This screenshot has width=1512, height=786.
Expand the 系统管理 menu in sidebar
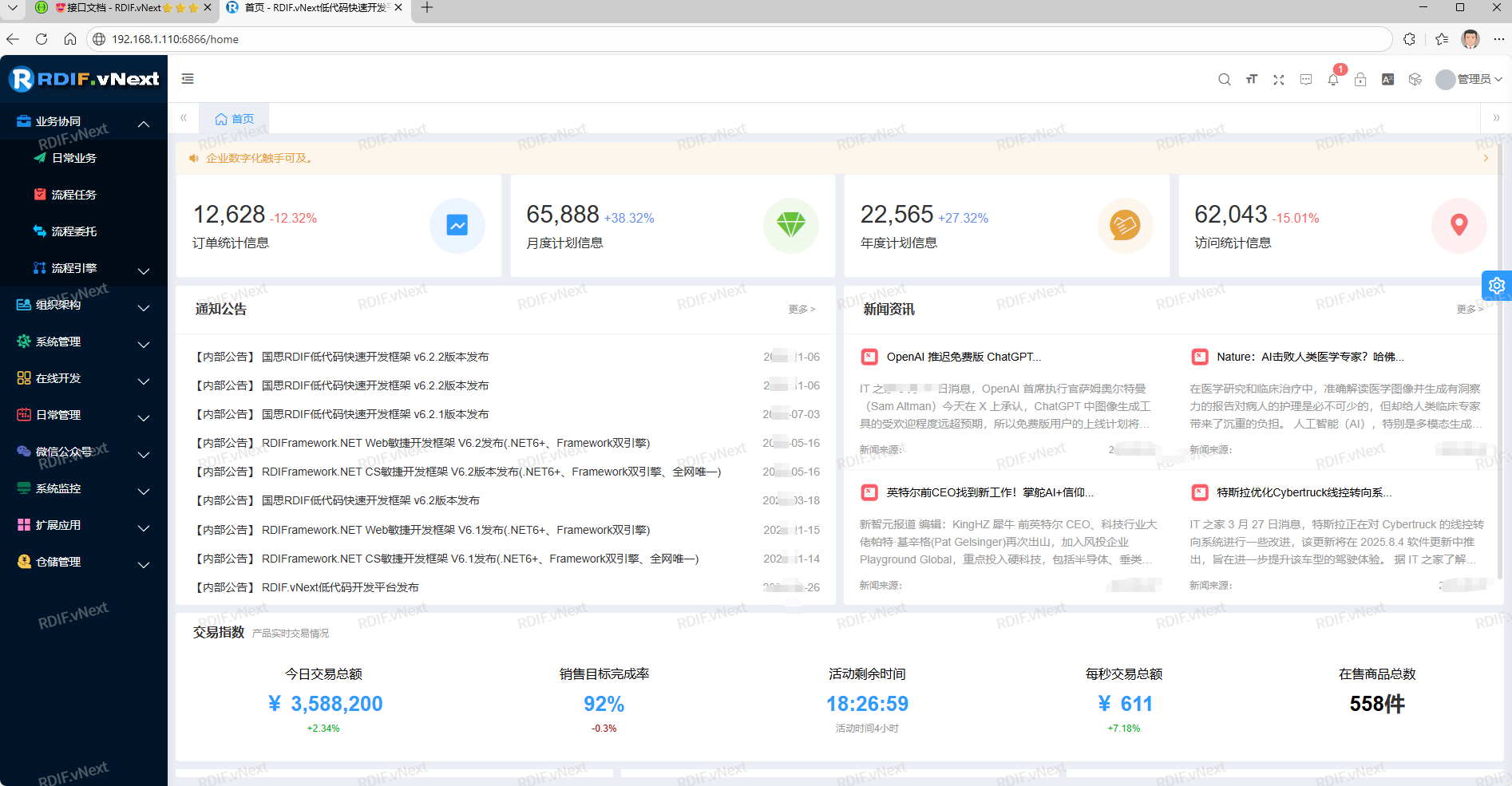pos(84,342)
